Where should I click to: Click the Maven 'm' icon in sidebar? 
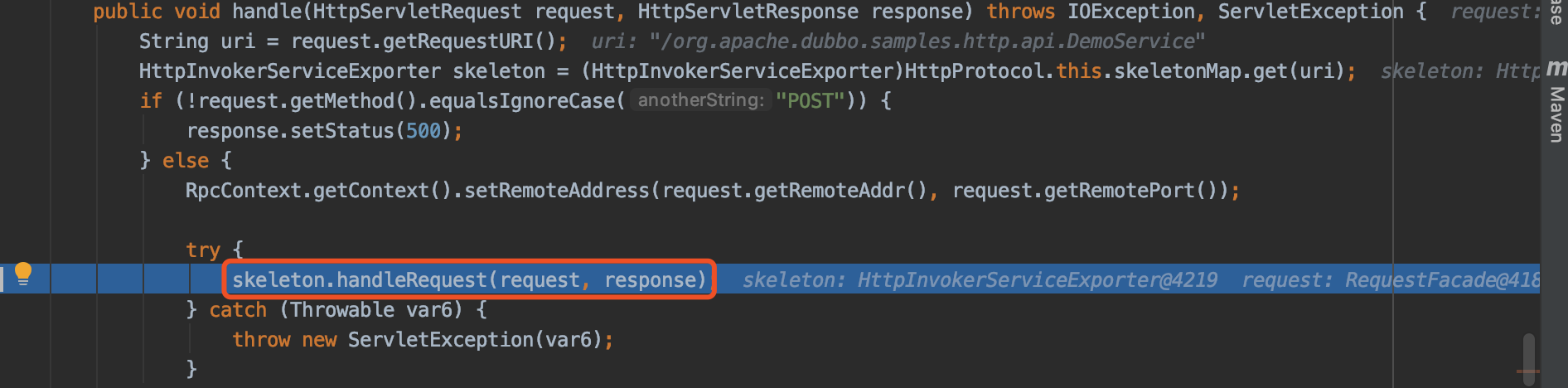[x=1556, y=67]
